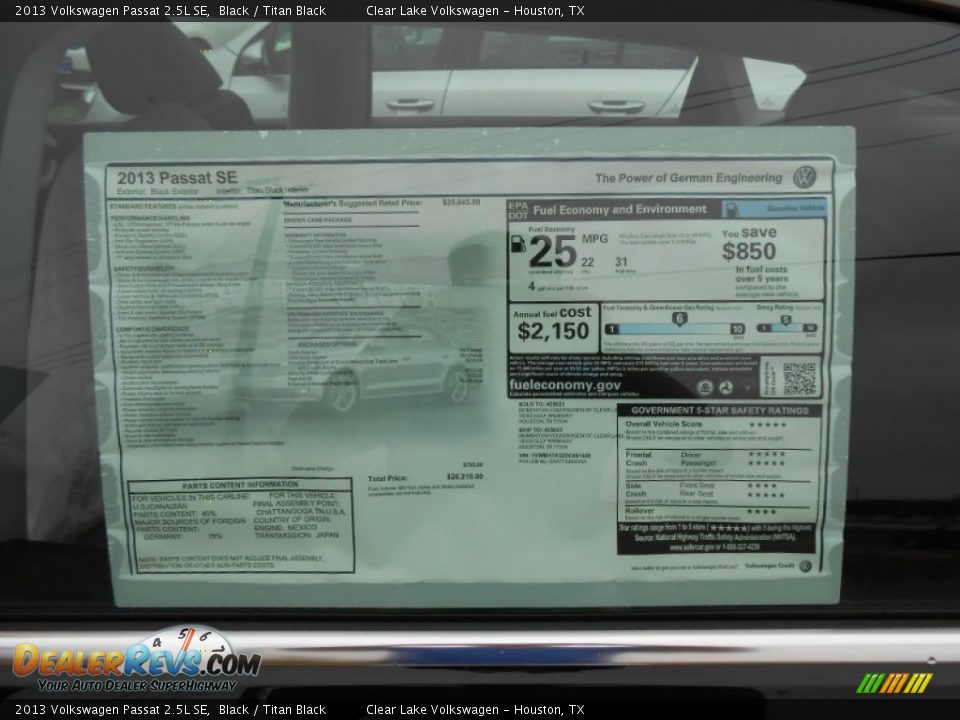Click the colored stripes icon at bottom right

895,683
